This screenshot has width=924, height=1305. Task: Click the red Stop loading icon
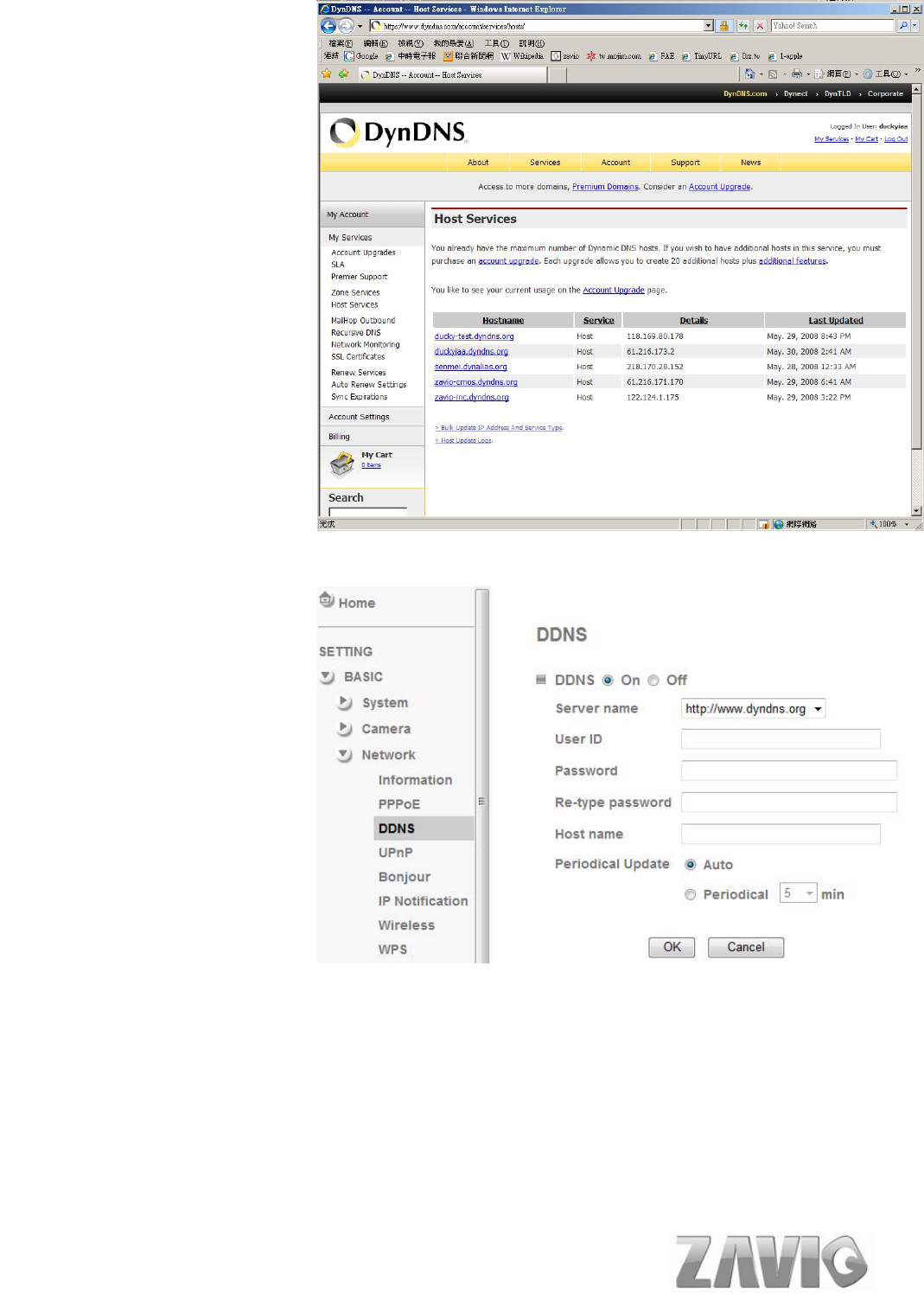point(760,26)
